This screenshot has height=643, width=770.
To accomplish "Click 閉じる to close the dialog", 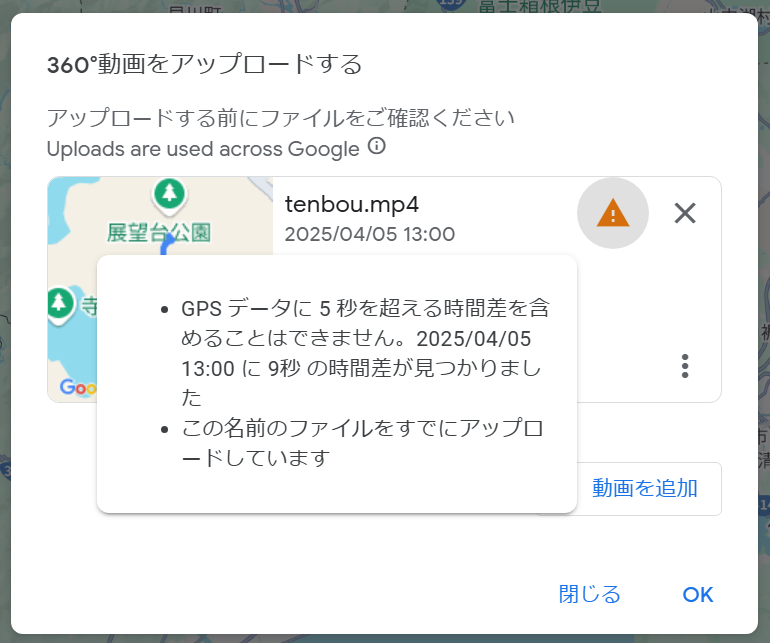I will pyautogui.click(x=589, y=594).
